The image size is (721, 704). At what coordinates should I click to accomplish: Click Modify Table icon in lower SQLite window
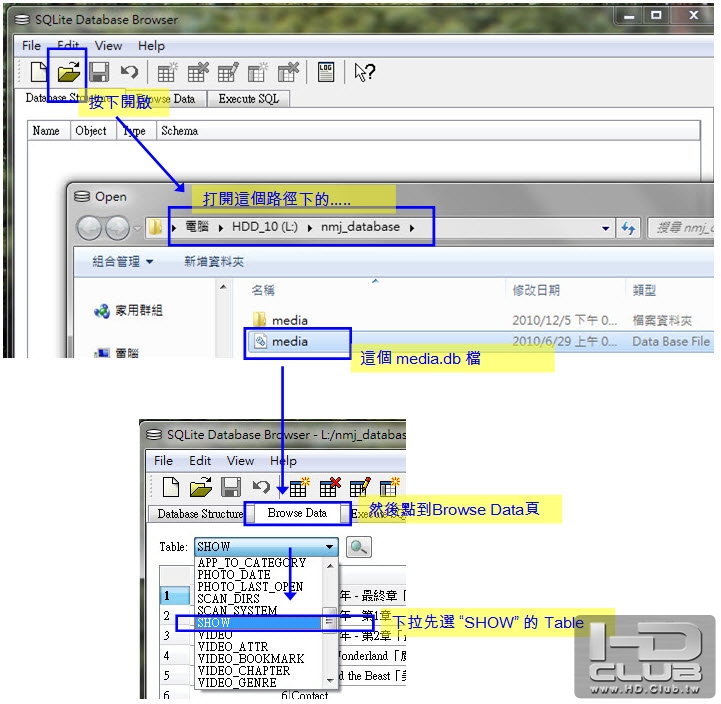click(x=360, y=487)
